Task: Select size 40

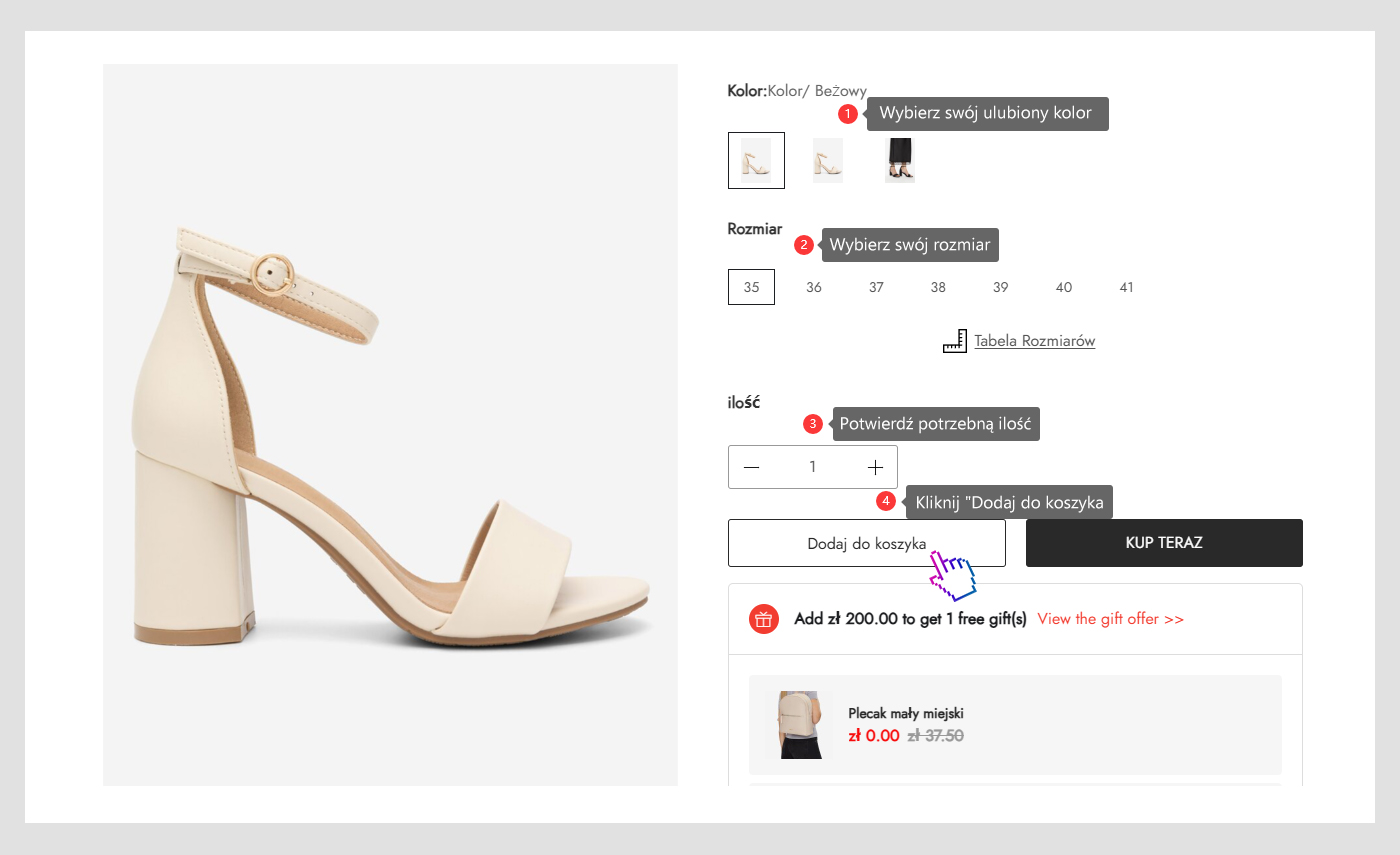Action: coord(1064,287)
